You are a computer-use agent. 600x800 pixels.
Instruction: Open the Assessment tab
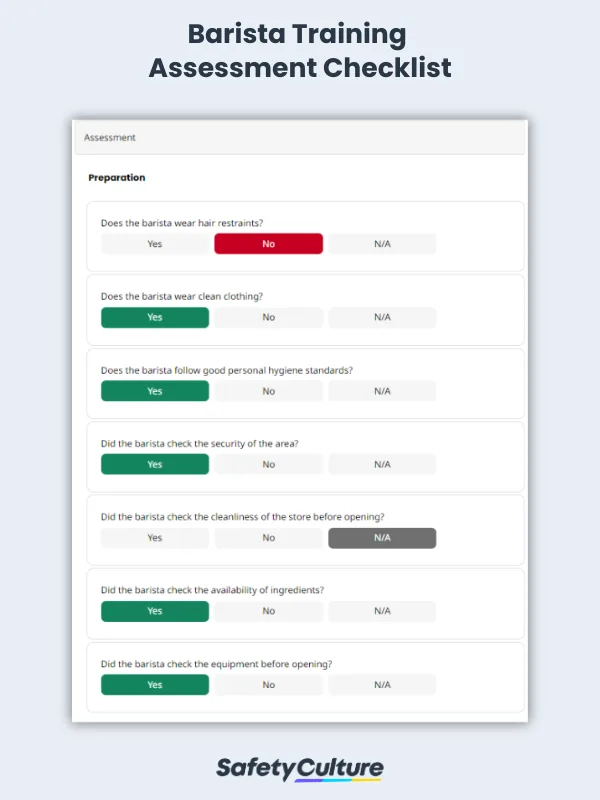(110, 137)
